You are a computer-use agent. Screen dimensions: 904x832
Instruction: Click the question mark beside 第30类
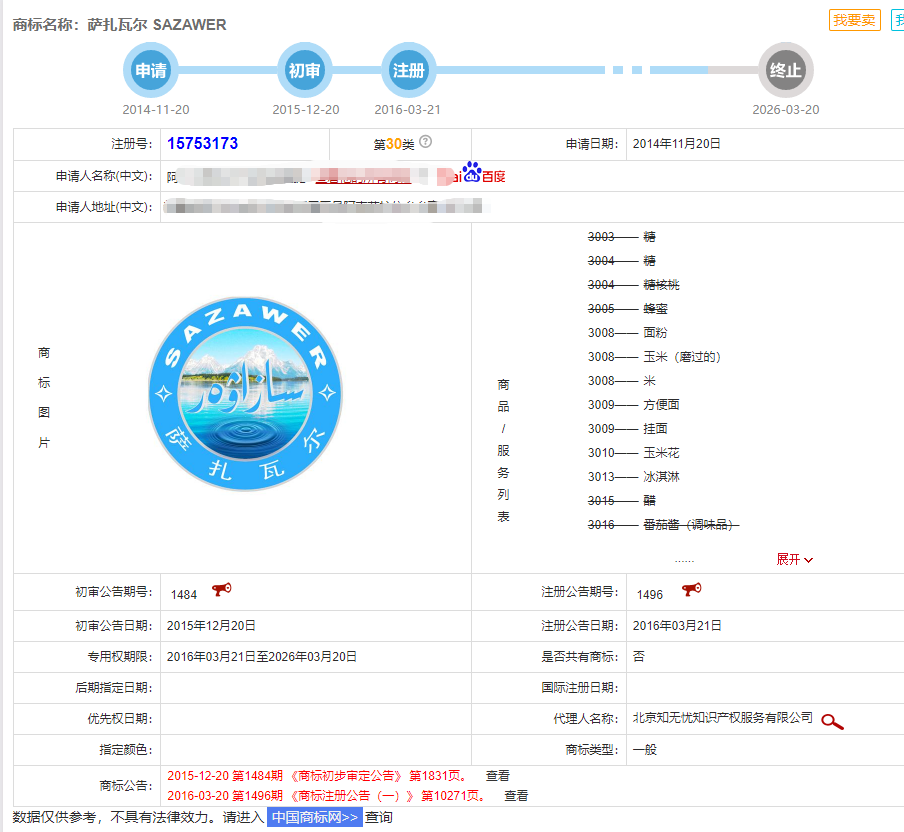click(x=425, y=142)
